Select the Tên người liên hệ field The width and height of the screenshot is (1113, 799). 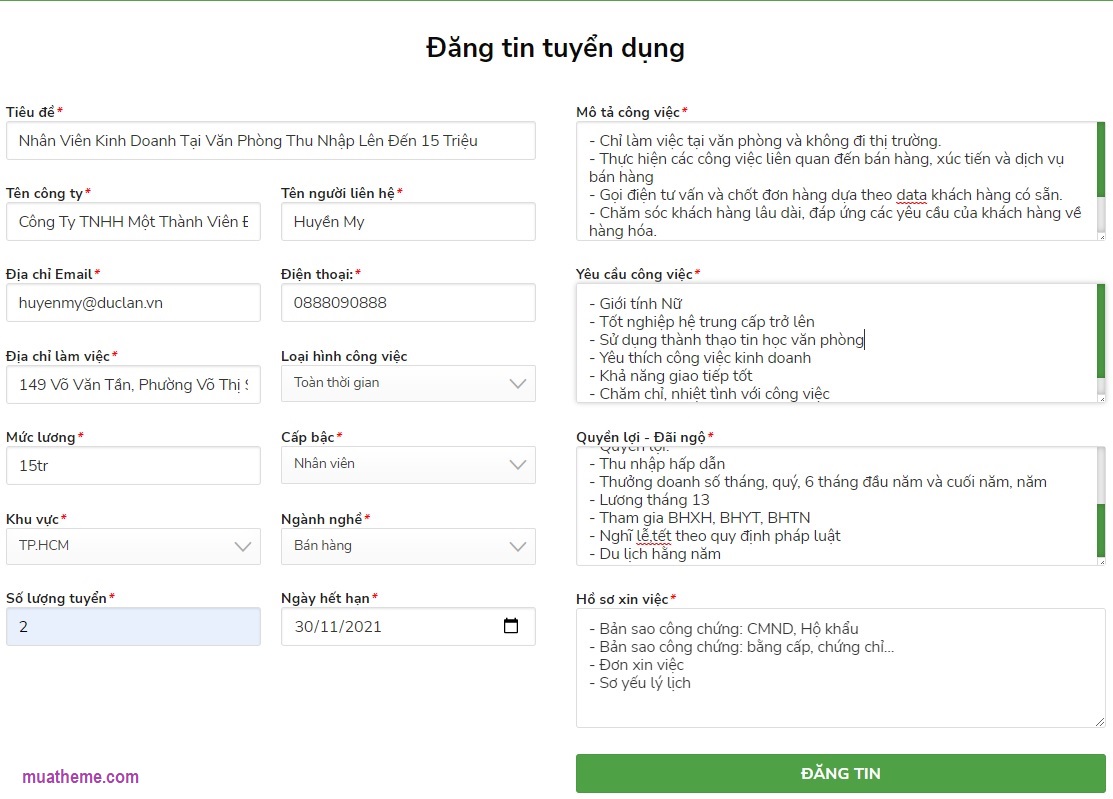pos(408,222)
